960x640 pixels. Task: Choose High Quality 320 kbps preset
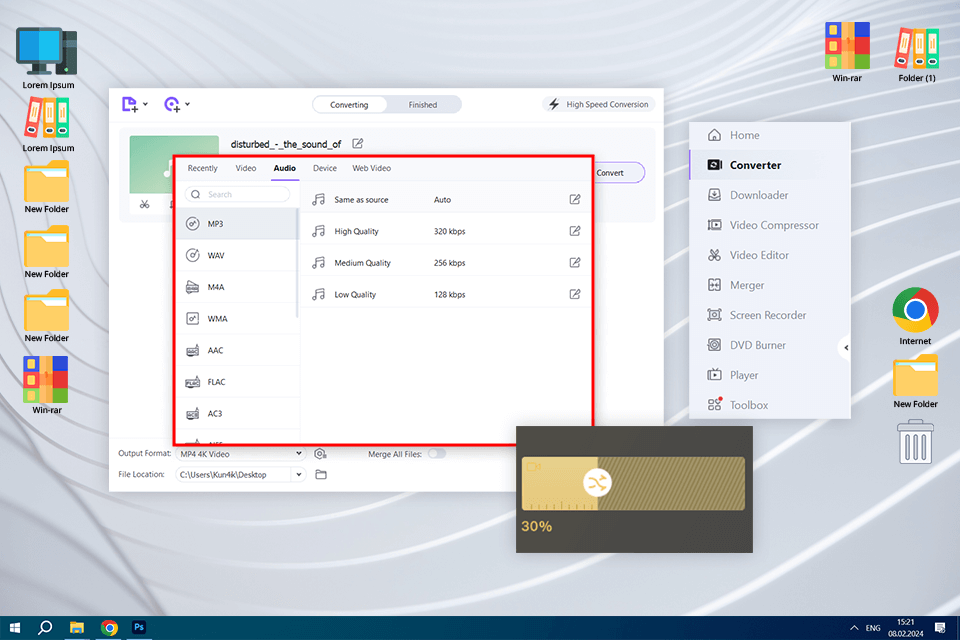[x=446, y=232]
